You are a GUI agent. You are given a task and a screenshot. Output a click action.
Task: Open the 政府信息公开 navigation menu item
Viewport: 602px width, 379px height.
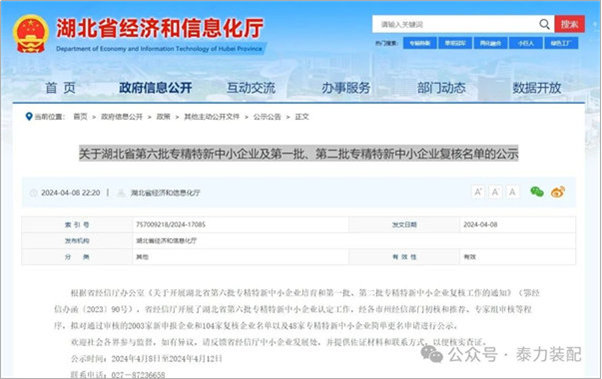point(155,88)
